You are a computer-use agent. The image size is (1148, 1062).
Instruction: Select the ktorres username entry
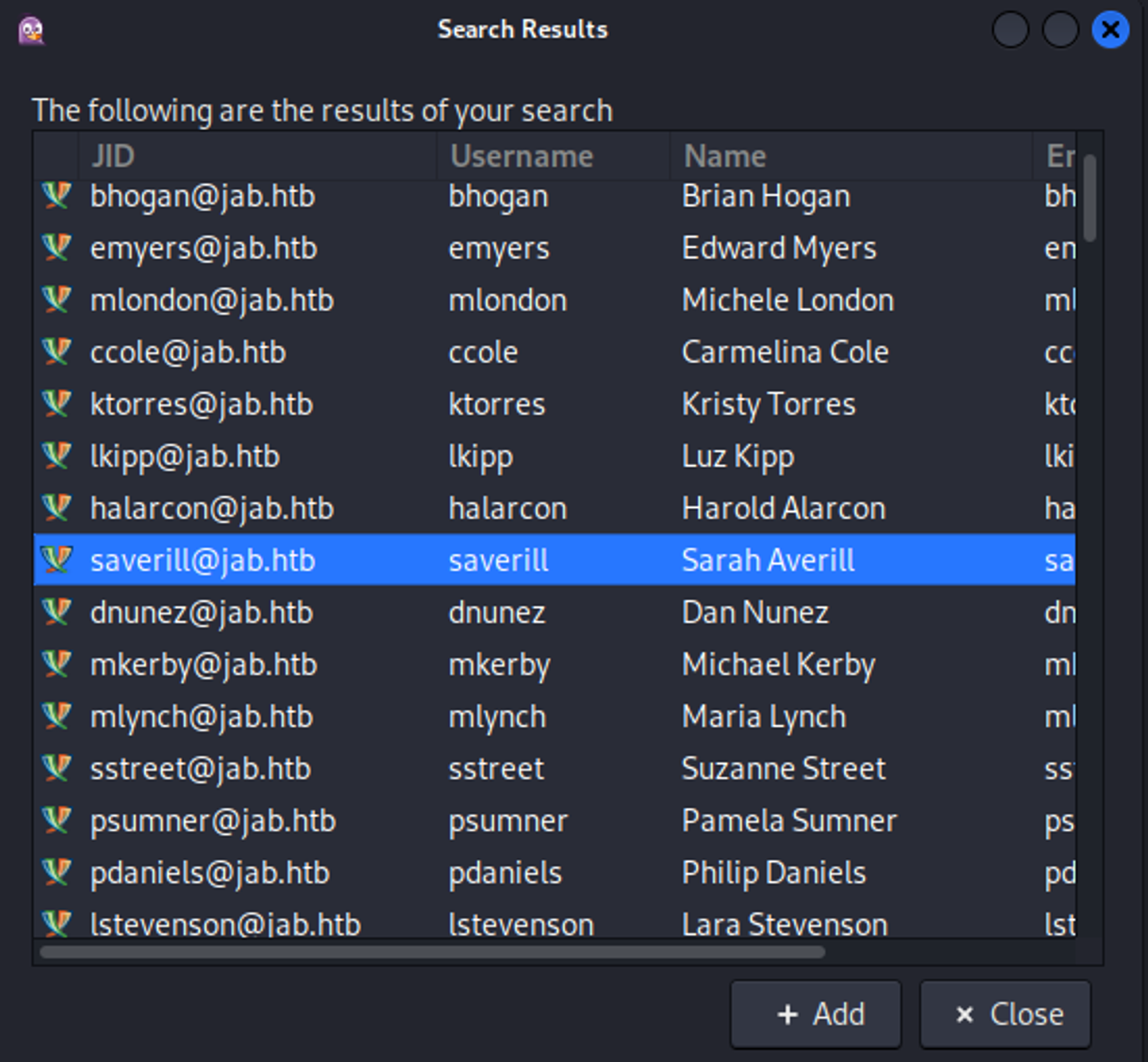496,404
